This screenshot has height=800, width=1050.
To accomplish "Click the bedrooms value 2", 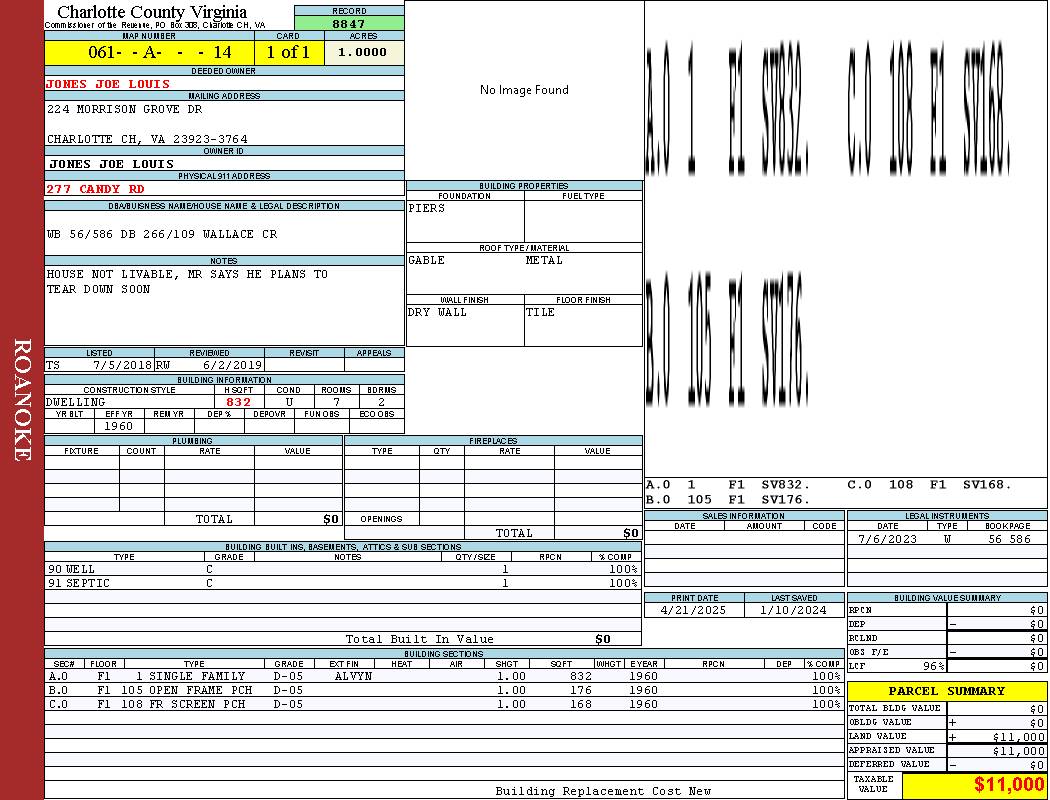I will coord(381,402).
